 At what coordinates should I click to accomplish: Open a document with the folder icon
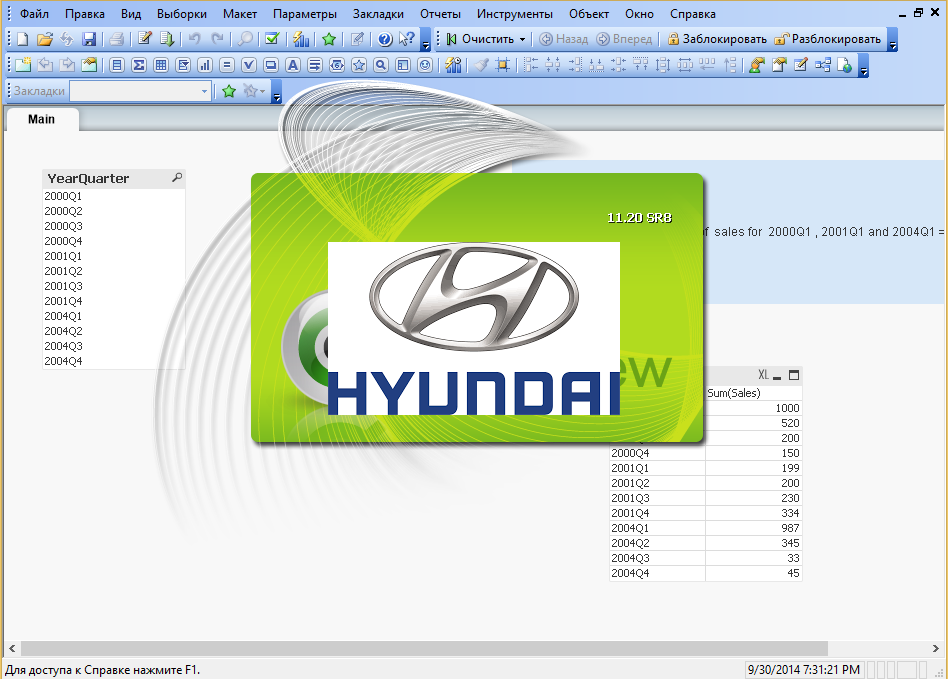pos(45,39)
